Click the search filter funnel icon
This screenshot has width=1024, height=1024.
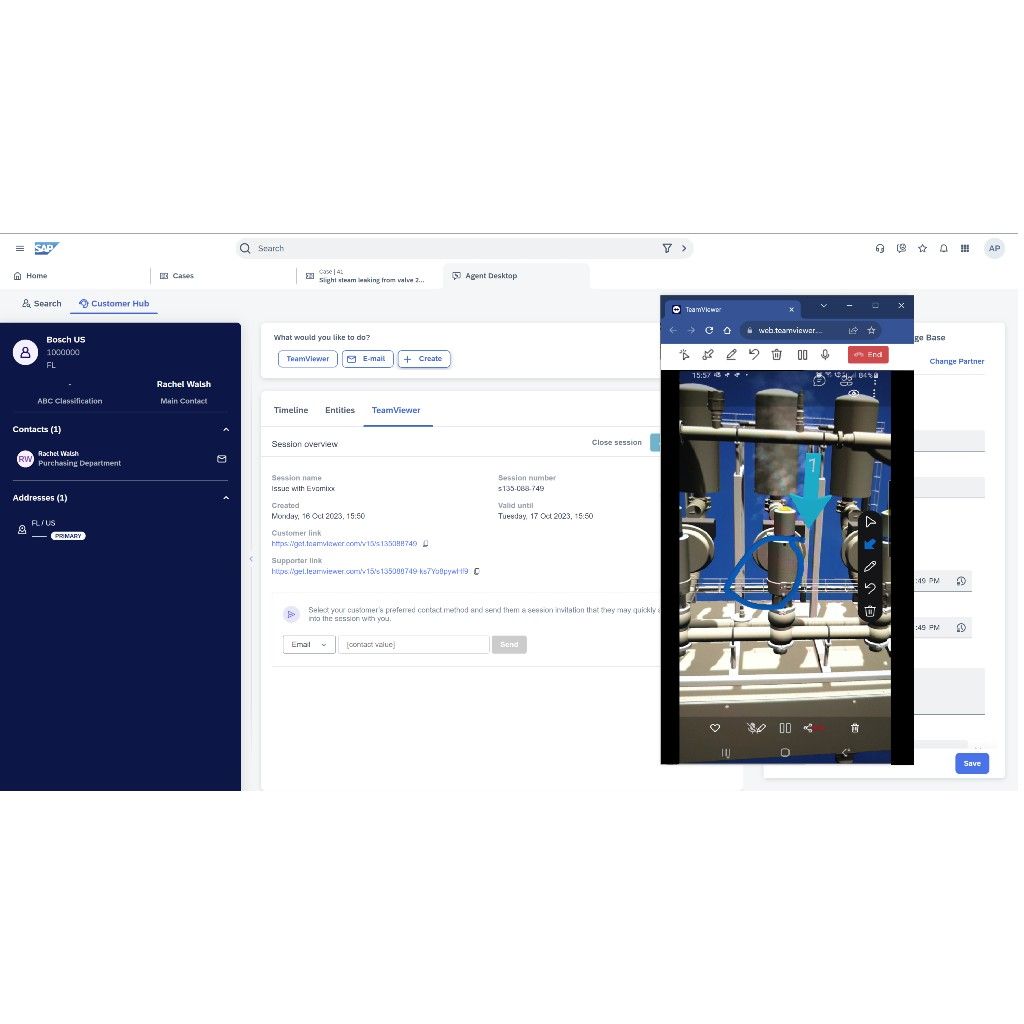click(667, 248)
